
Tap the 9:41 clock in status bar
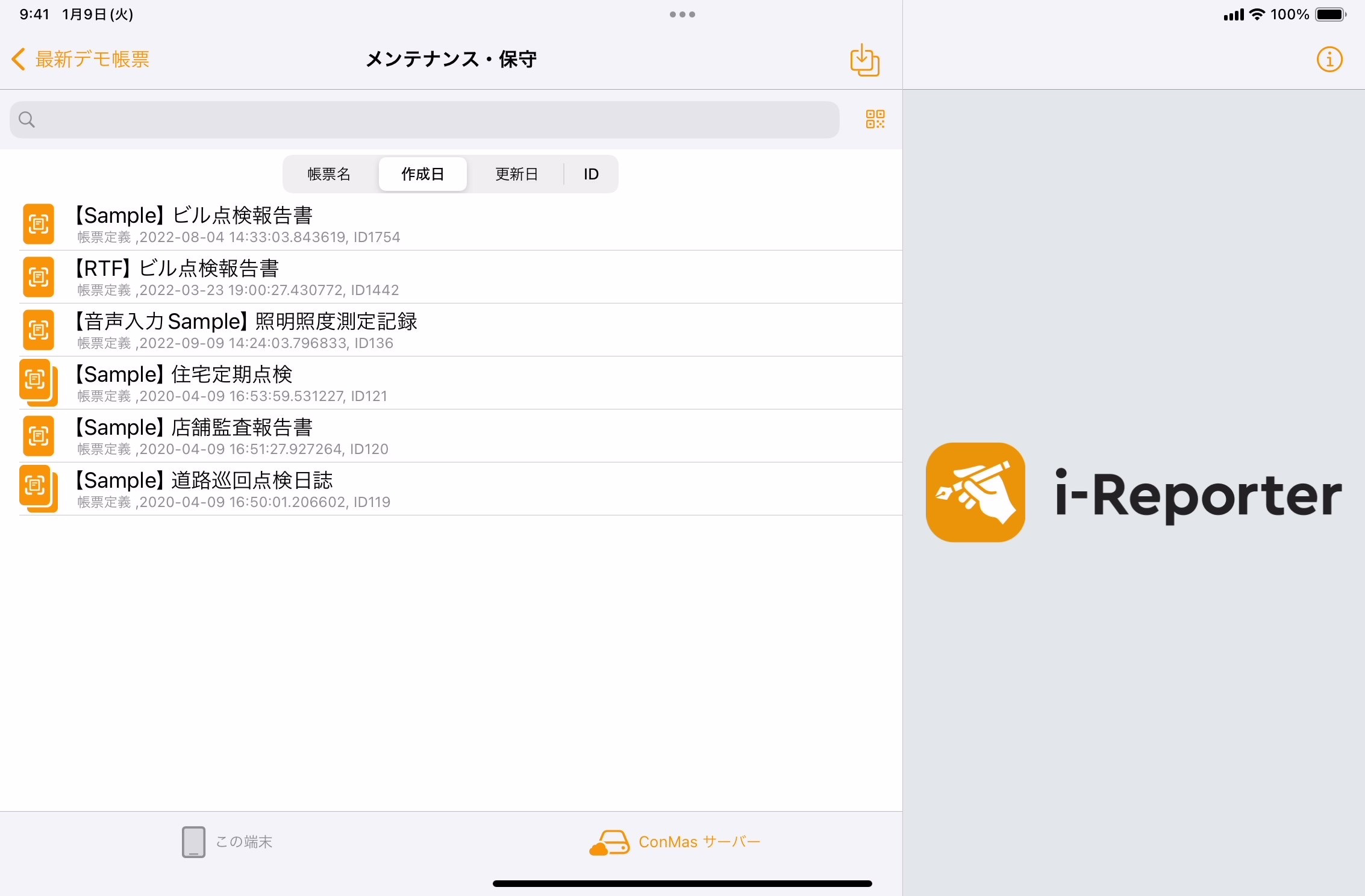[x=34, y=14]
